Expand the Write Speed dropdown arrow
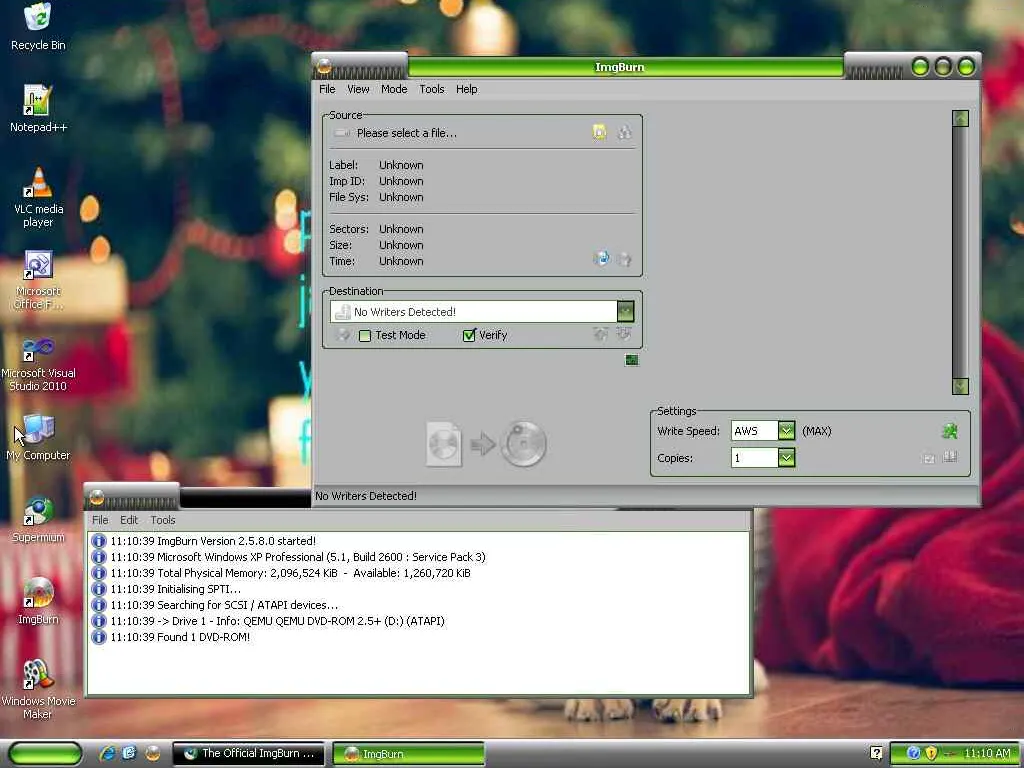 click(x=786, y=431)
